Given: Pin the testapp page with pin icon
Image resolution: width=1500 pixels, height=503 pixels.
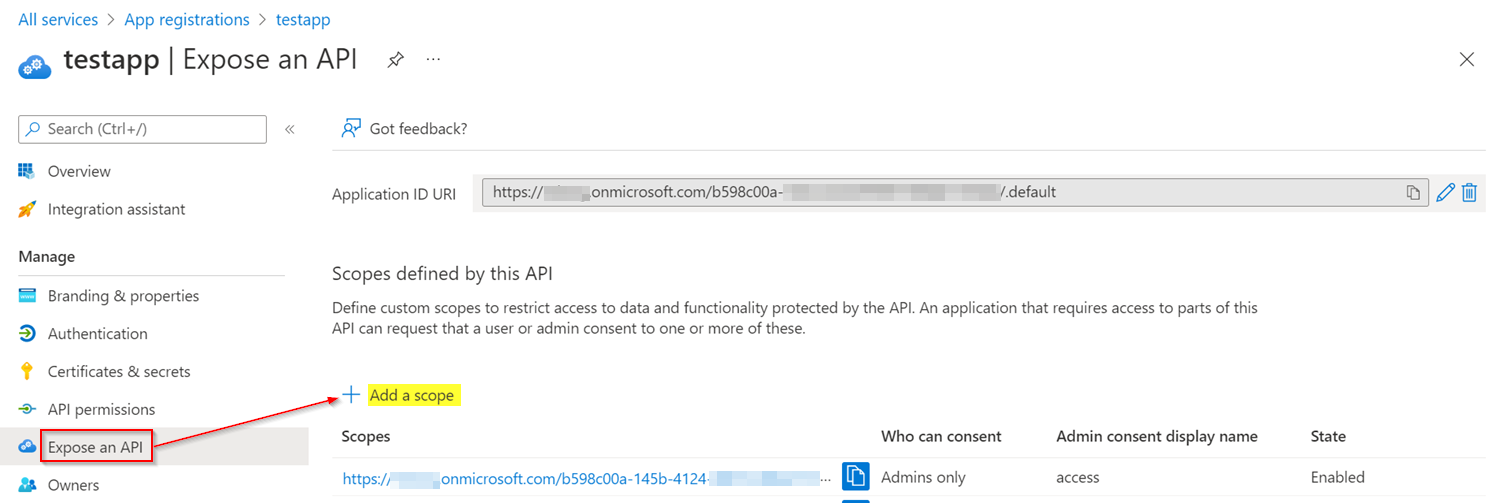Looking at the screenshot, I should [x=395, y=60].
